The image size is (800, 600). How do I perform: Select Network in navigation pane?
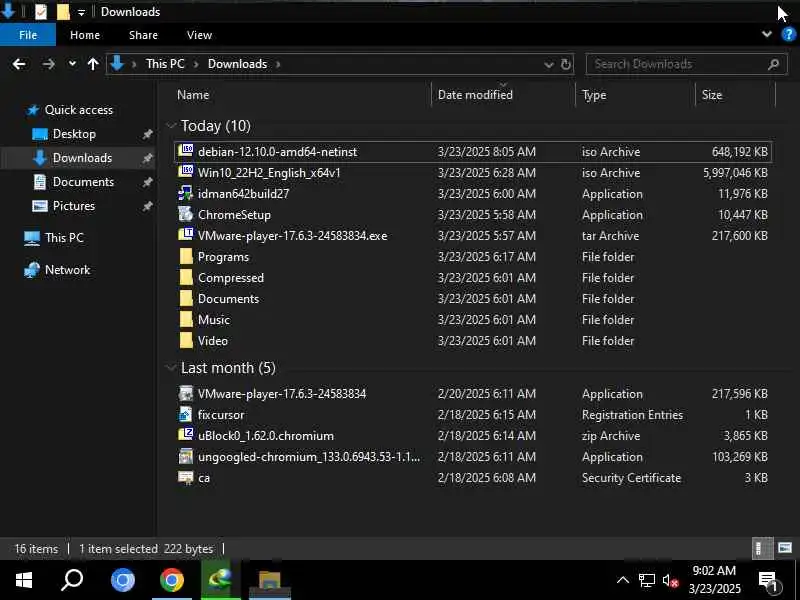pos(67,269)
